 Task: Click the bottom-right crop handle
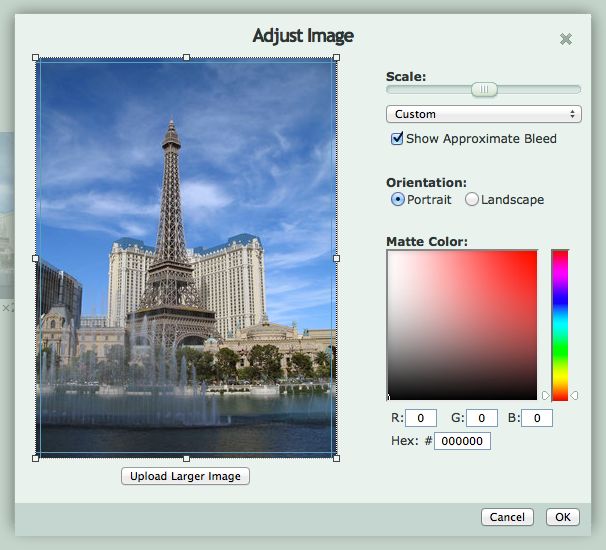[x=337, y=458]
